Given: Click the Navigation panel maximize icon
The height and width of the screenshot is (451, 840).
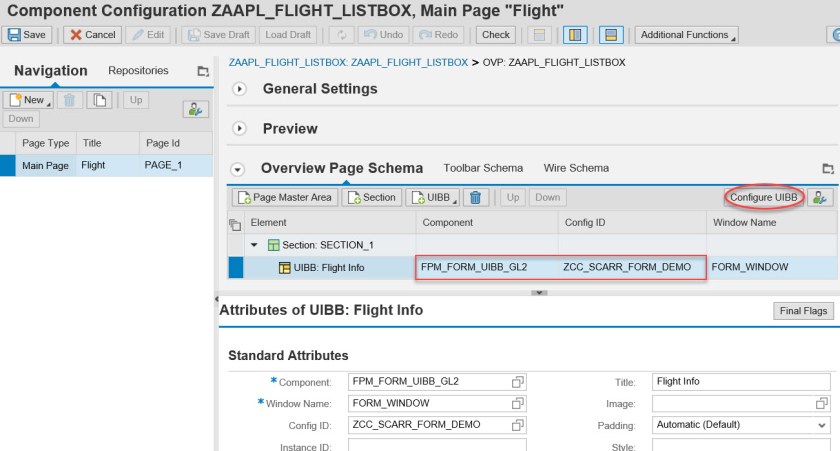Looking at the screenshot, I should coord(203,71).
